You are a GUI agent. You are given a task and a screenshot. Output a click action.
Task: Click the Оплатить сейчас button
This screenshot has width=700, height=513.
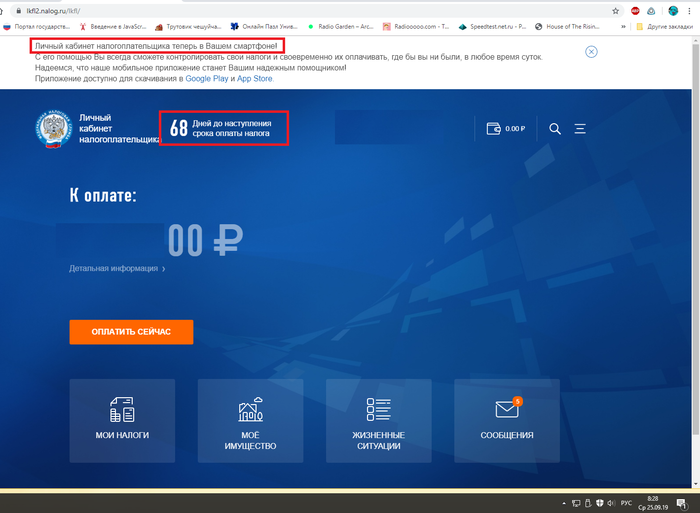[x=131, y=332]
